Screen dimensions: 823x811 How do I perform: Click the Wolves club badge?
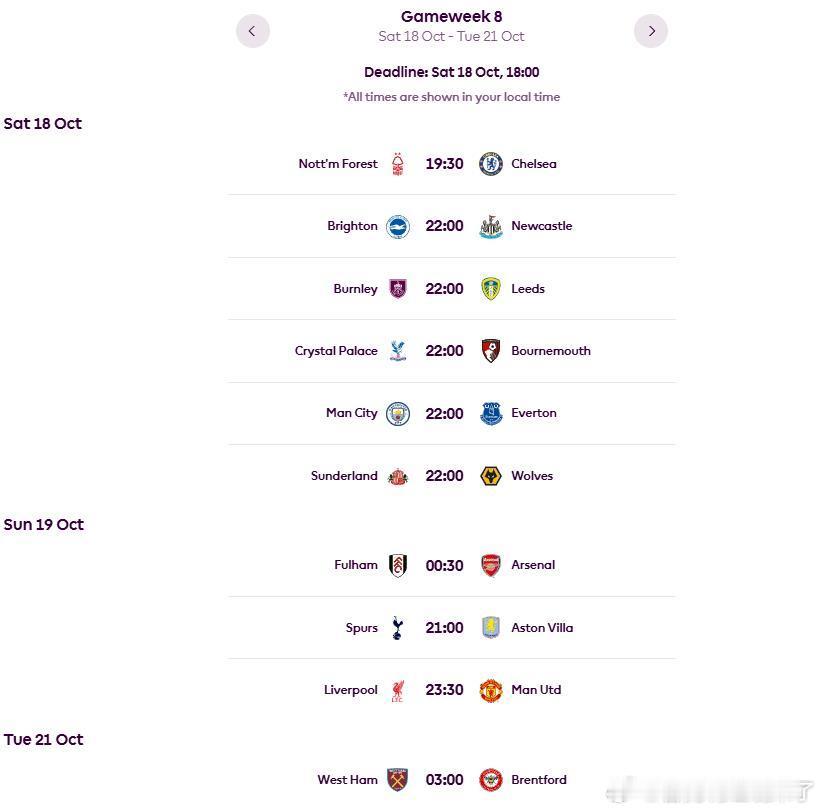pyautogui.click(x=490, y=476)
